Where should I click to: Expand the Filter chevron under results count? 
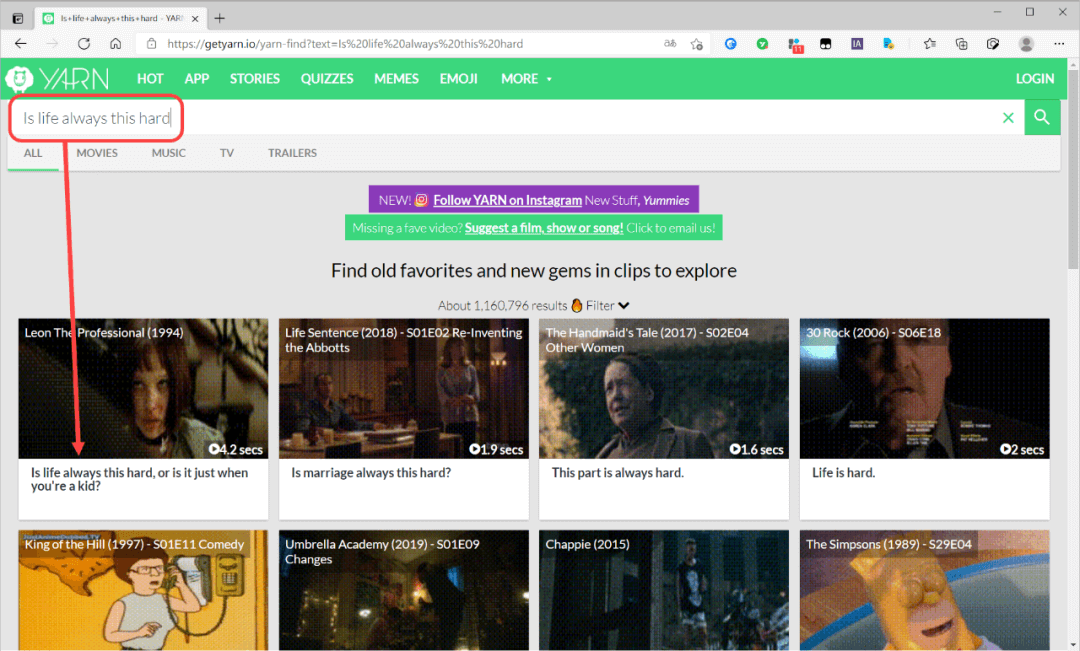pos(624,305)
